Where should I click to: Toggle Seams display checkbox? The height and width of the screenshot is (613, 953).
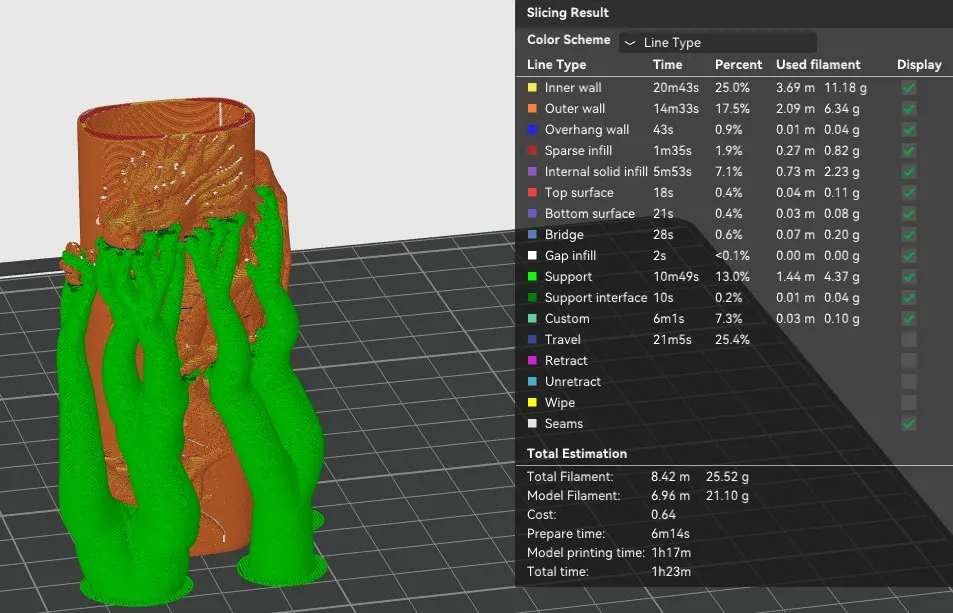click(909, 423)
